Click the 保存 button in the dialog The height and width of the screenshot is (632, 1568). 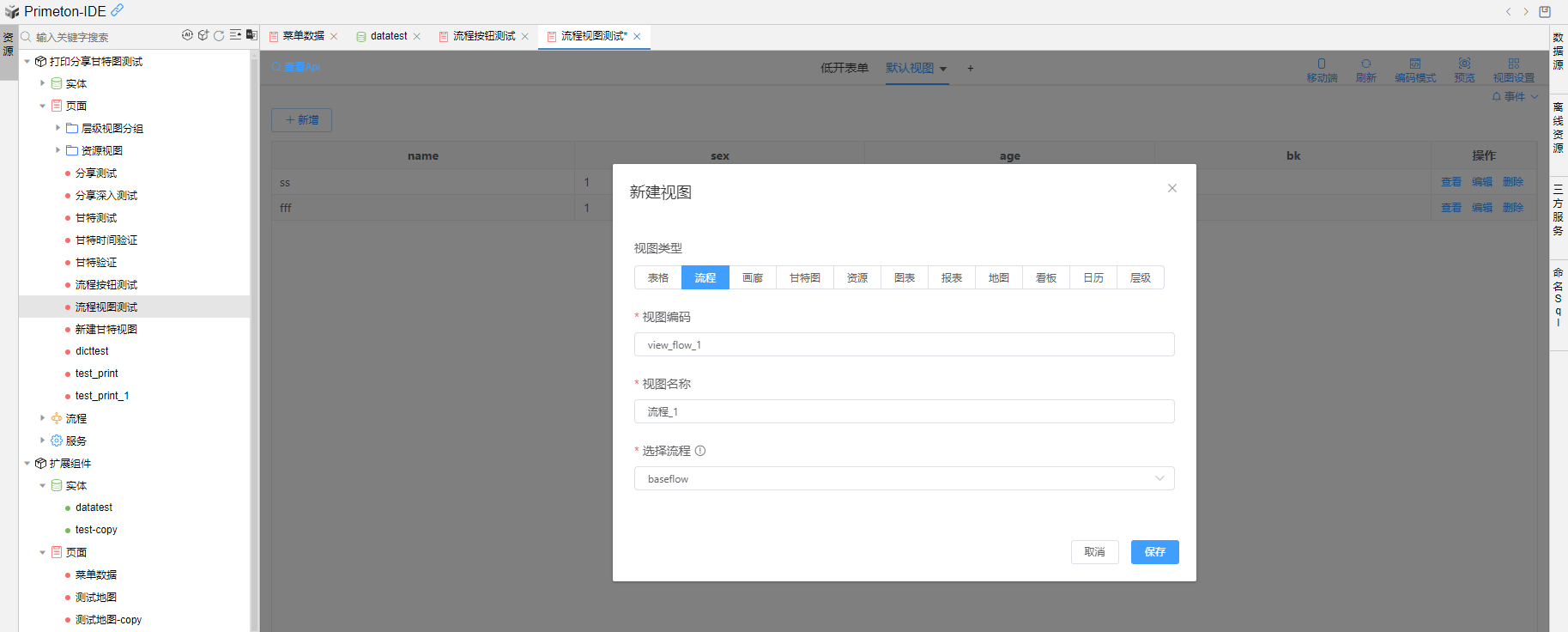tap(1154, 552)
